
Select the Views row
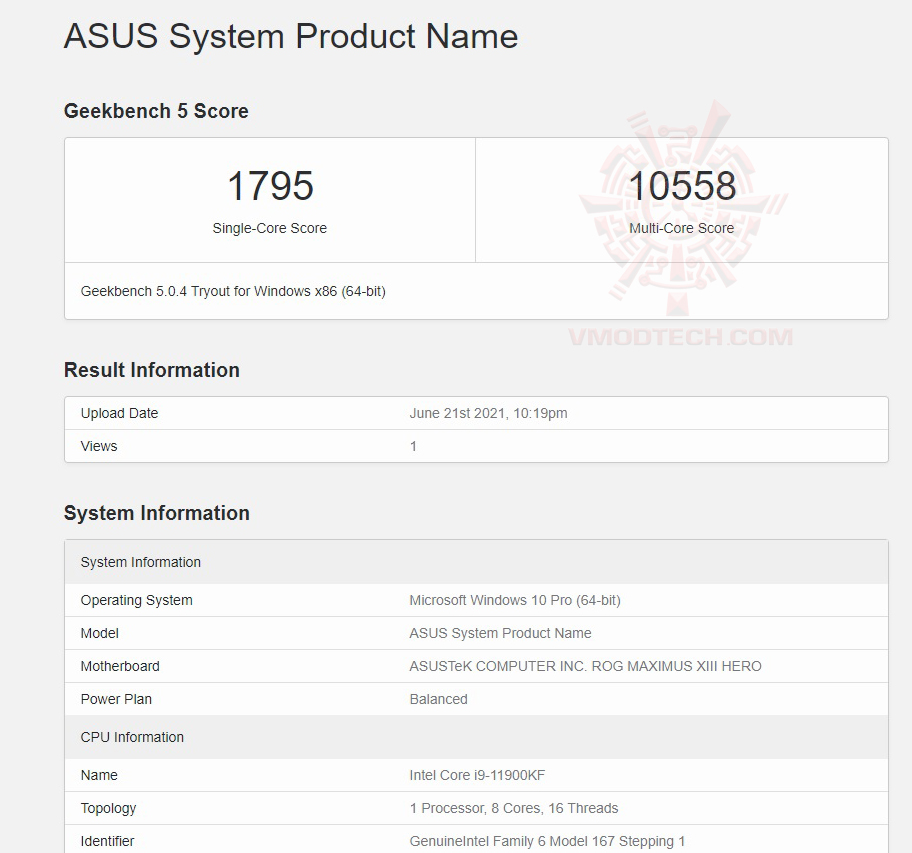98,446
